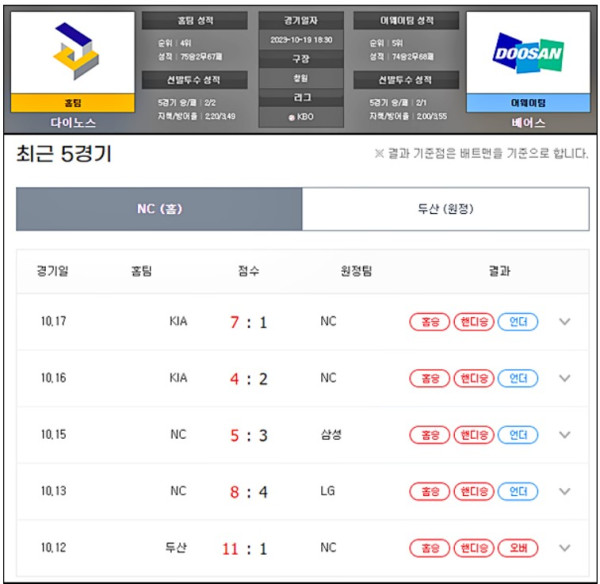The height and width of the screenshot is (584, 600).
Task: Expand the 10.15 NC vs 삼성 row
Action: click(565, 436)
